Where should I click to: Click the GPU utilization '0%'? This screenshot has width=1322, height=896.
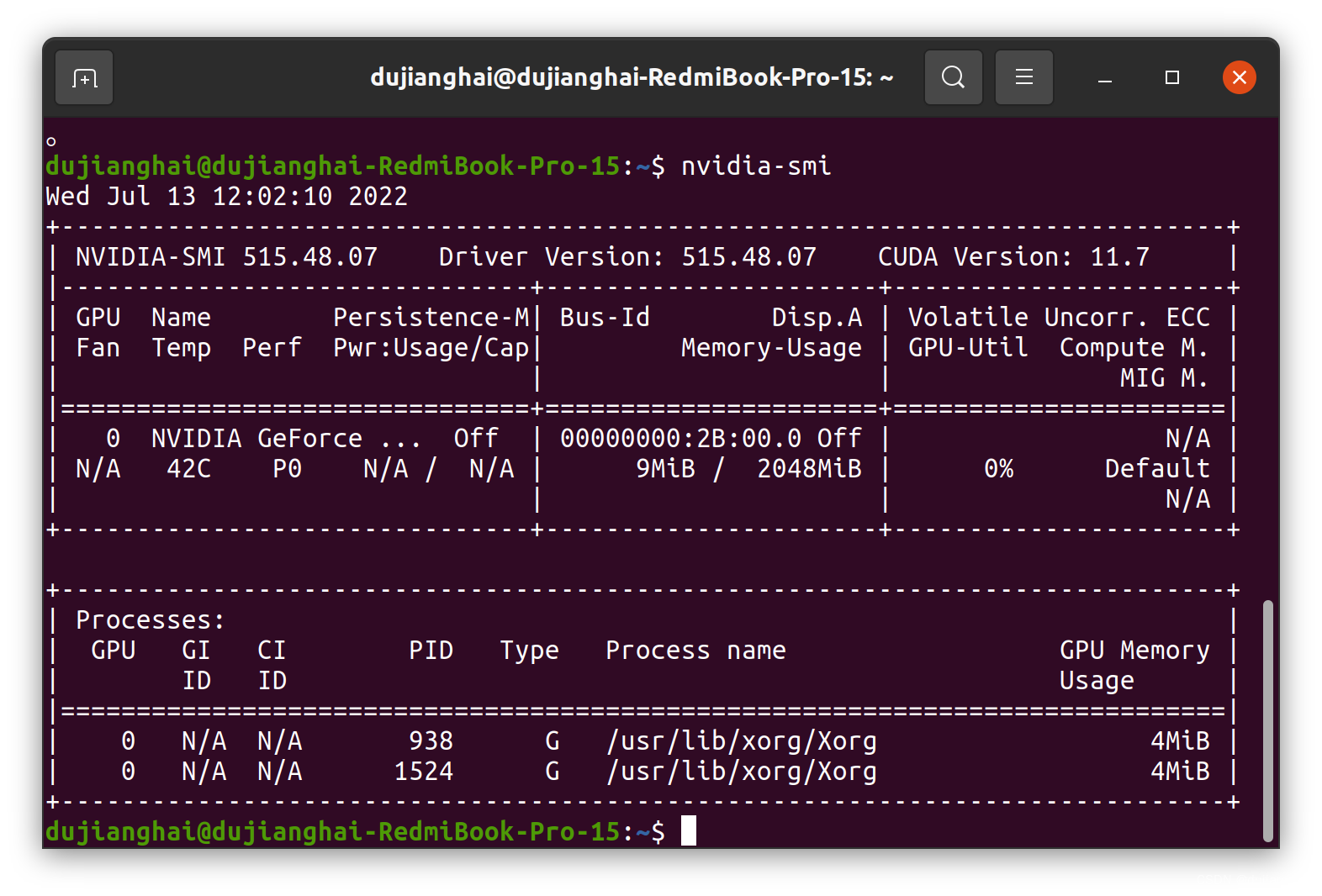click(x=998, y=468)
